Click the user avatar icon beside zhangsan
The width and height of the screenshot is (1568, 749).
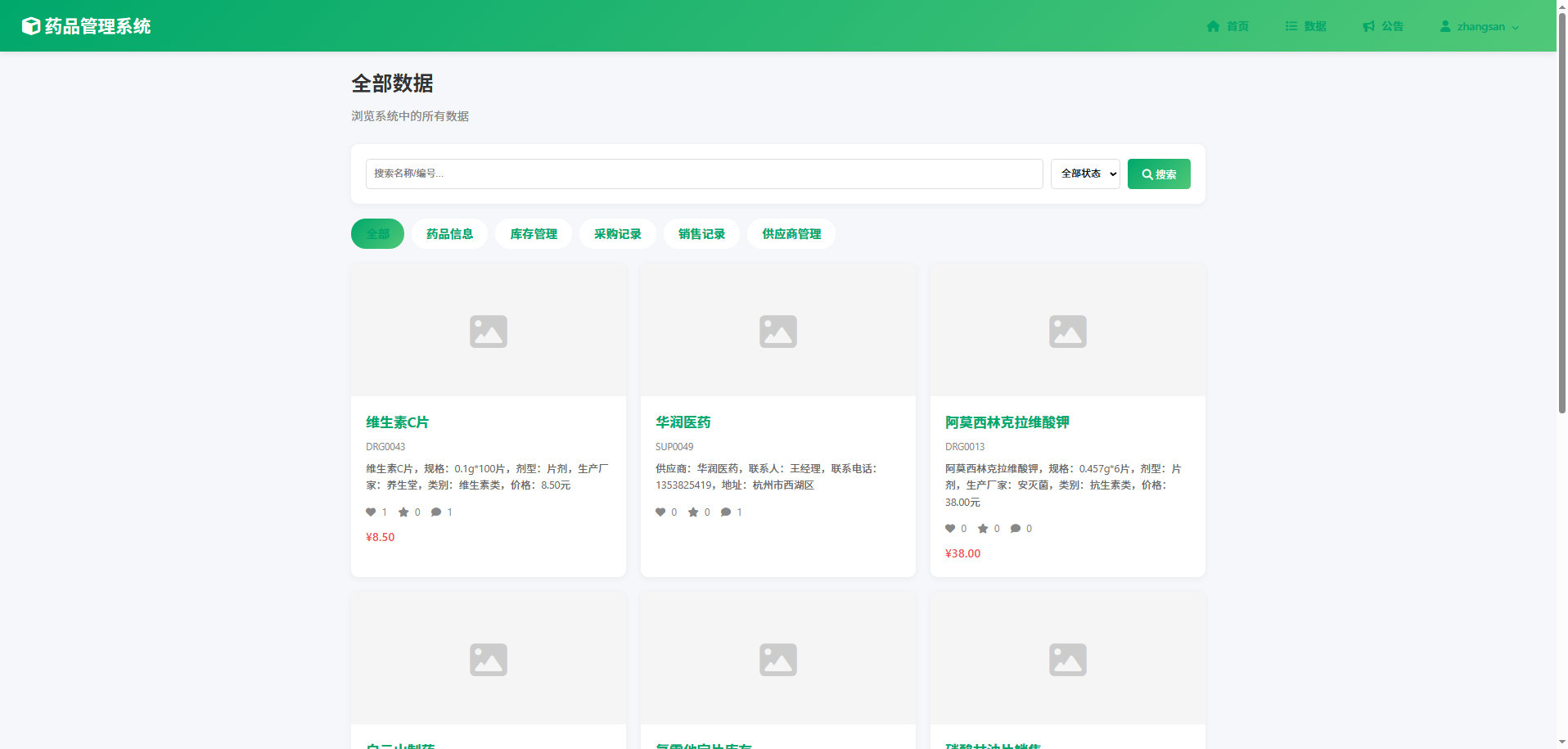tap(1445, 26)
